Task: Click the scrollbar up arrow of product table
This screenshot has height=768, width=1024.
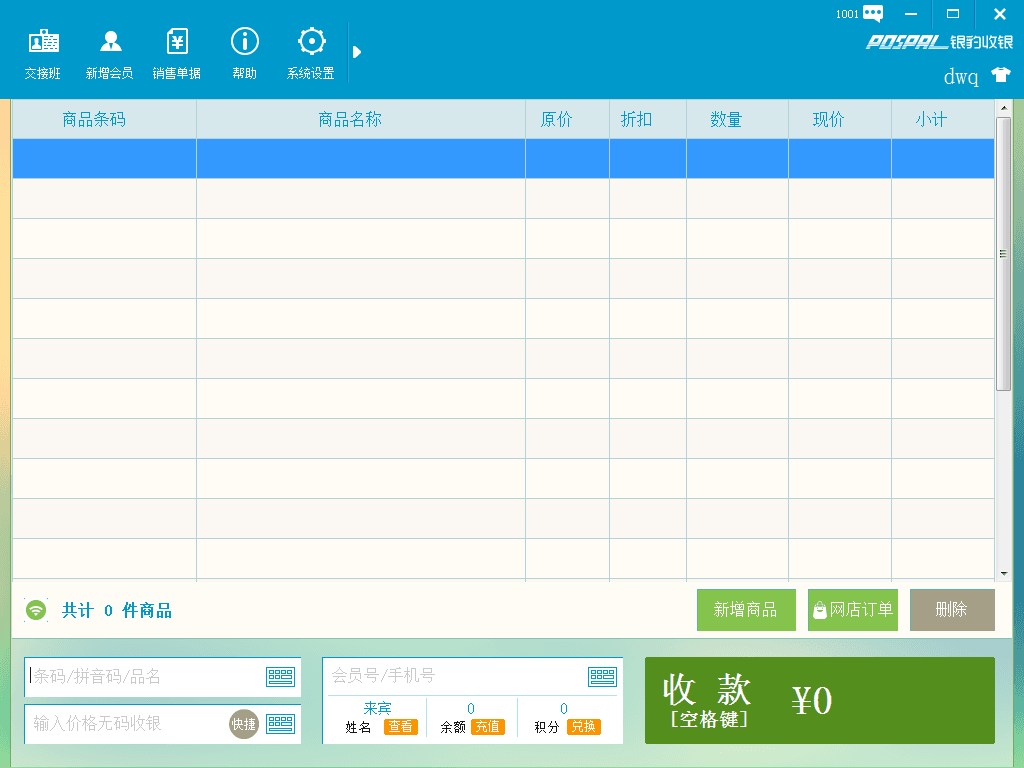Action: tap(1004, 107)
